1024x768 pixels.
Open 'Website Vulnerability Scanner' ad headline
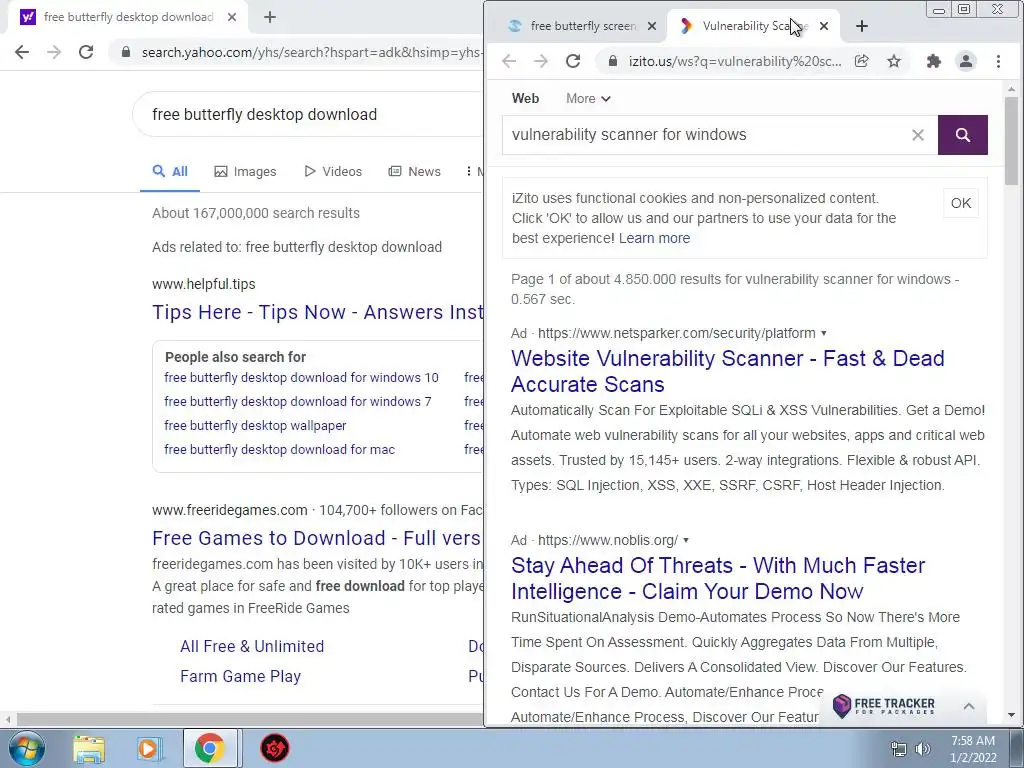(728, 371)
